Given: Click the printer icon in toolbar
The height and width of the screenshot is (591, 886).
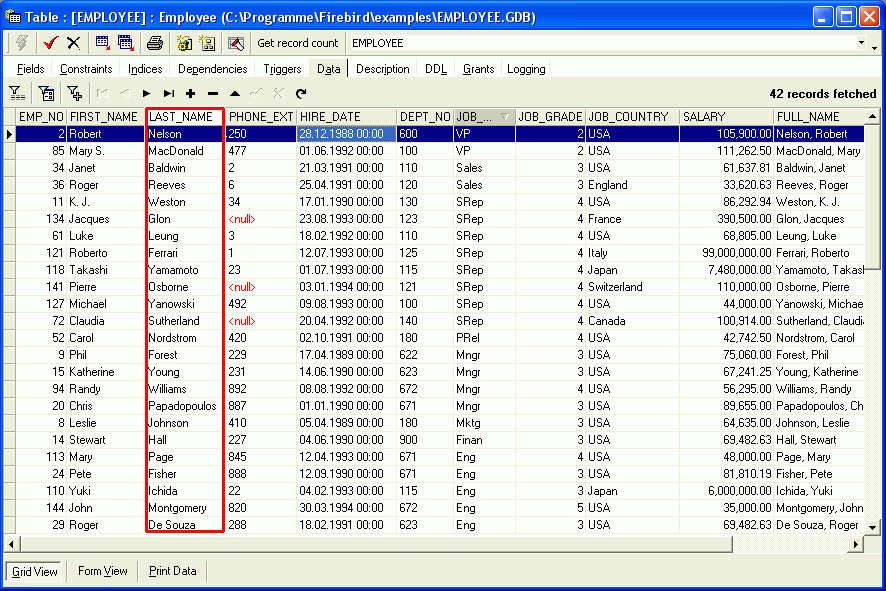Looking at the screenshot, I should tap(155, 43).
